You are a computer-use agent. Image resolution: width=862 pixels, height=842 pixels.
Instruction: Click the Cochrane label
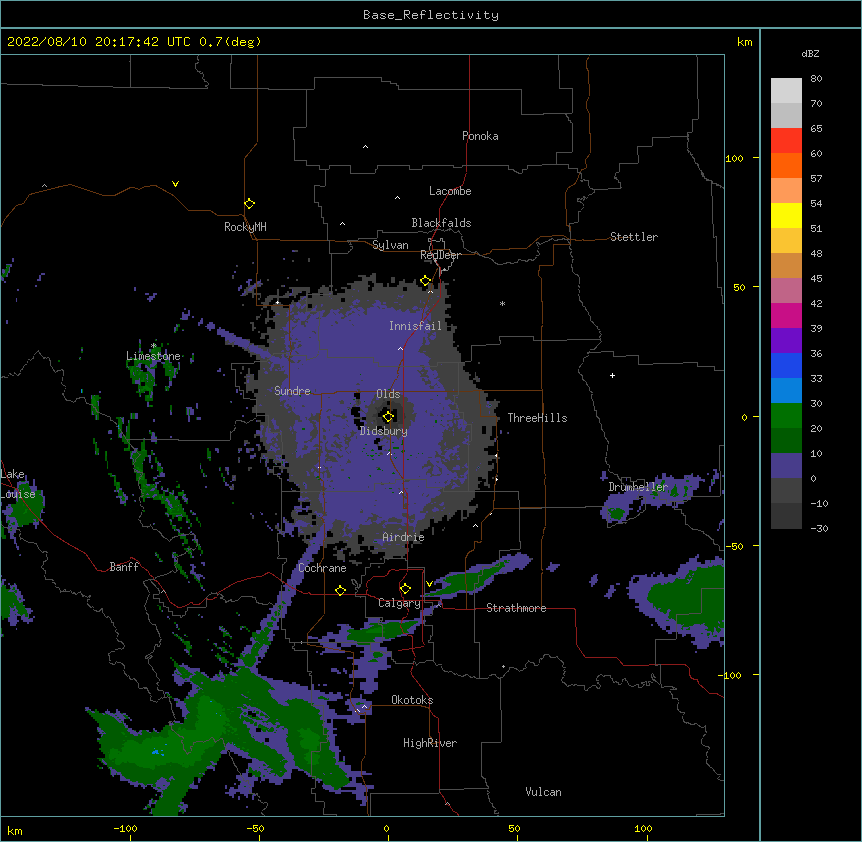pyautogui.click(x=322, y=568)
